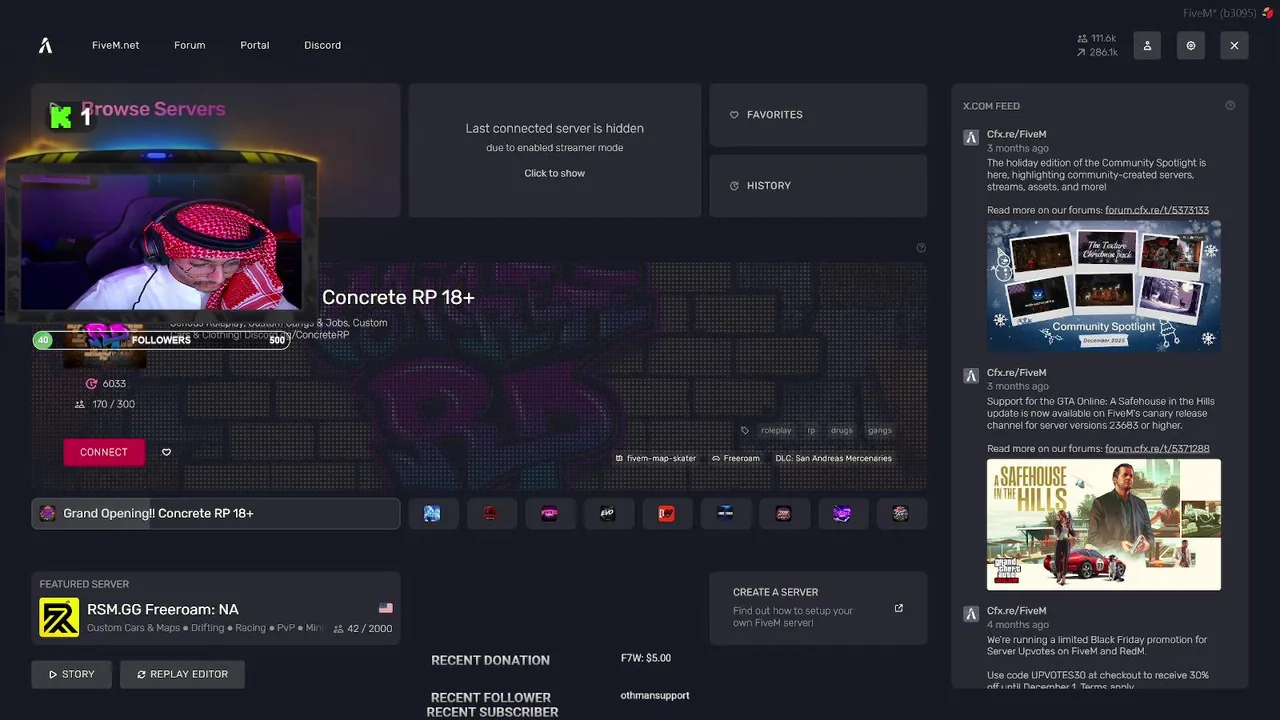
Task: Click the fivem-map-skater label
Action: [x=655, y=458]
